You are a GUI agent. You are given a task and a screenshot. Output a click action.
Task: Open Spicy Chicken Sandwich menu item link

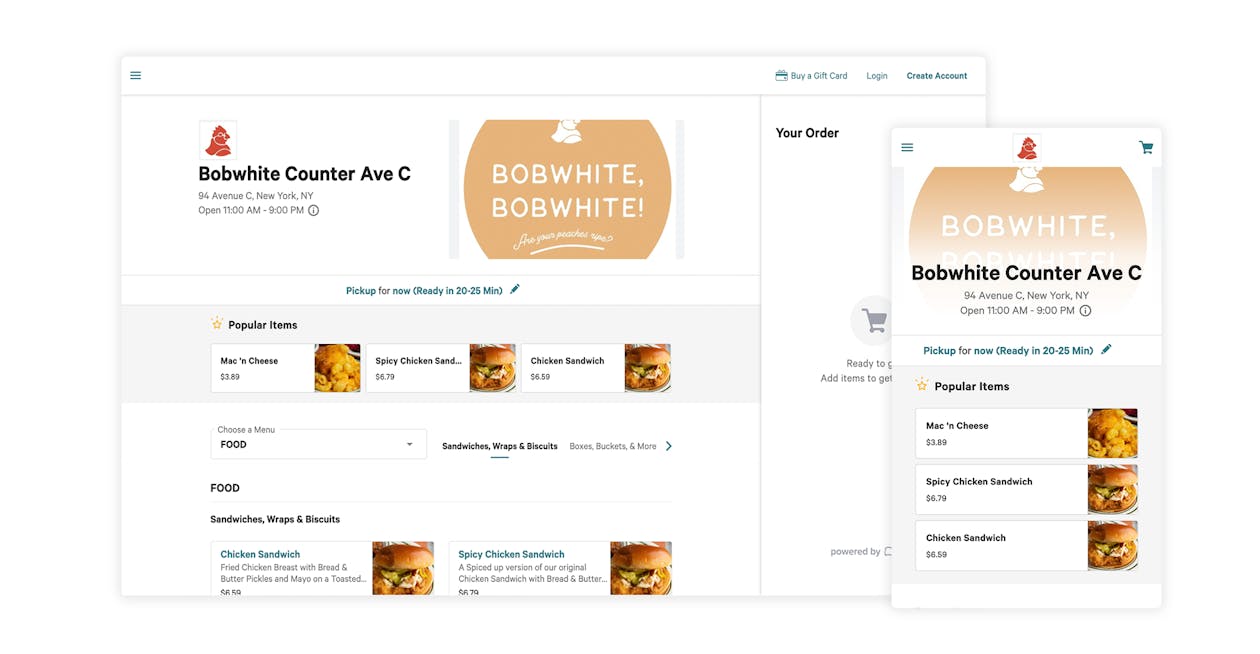pyautogui.click(x=511, y=554)
